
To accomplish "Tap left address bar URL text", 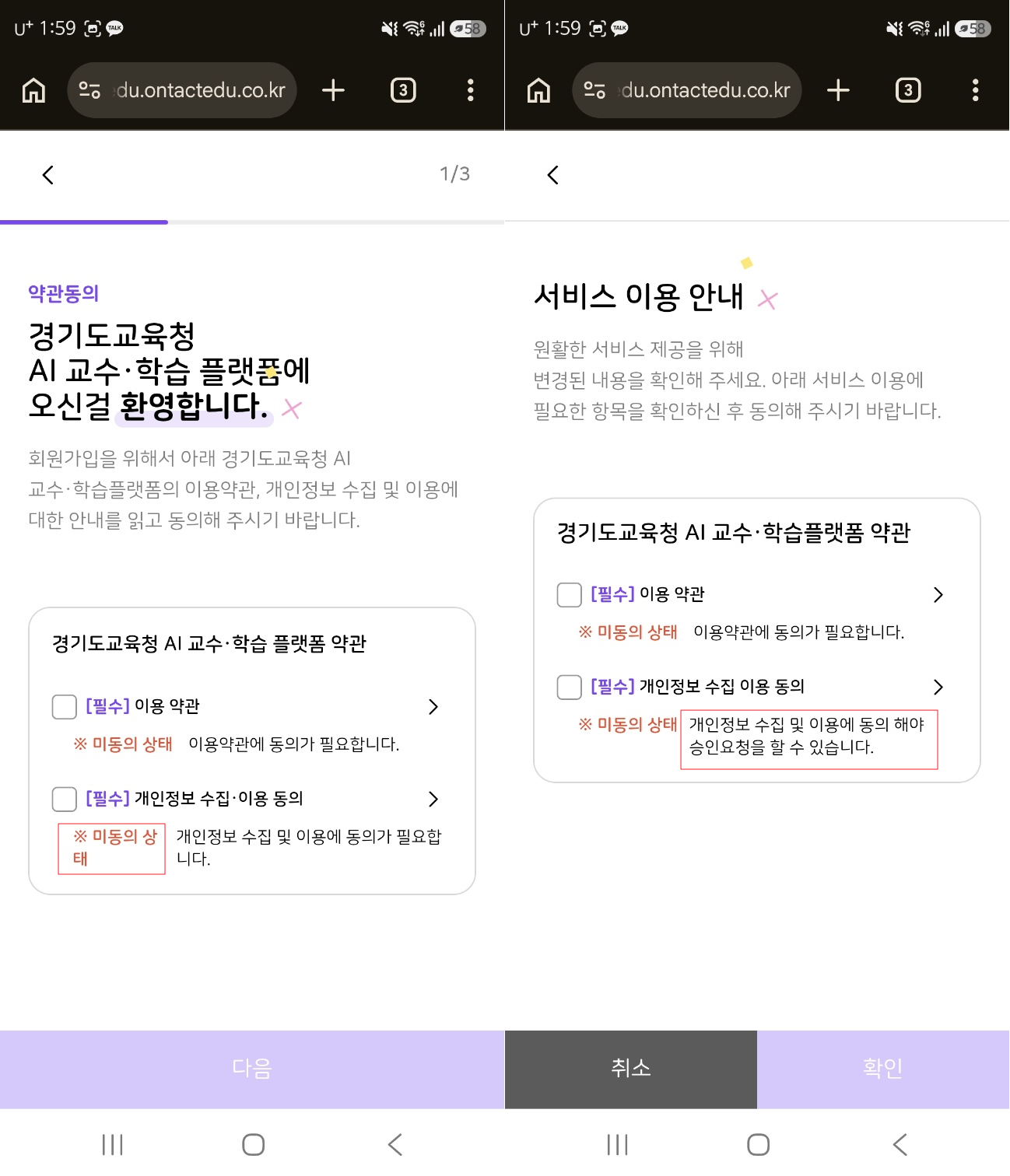I will coord(201,90).
